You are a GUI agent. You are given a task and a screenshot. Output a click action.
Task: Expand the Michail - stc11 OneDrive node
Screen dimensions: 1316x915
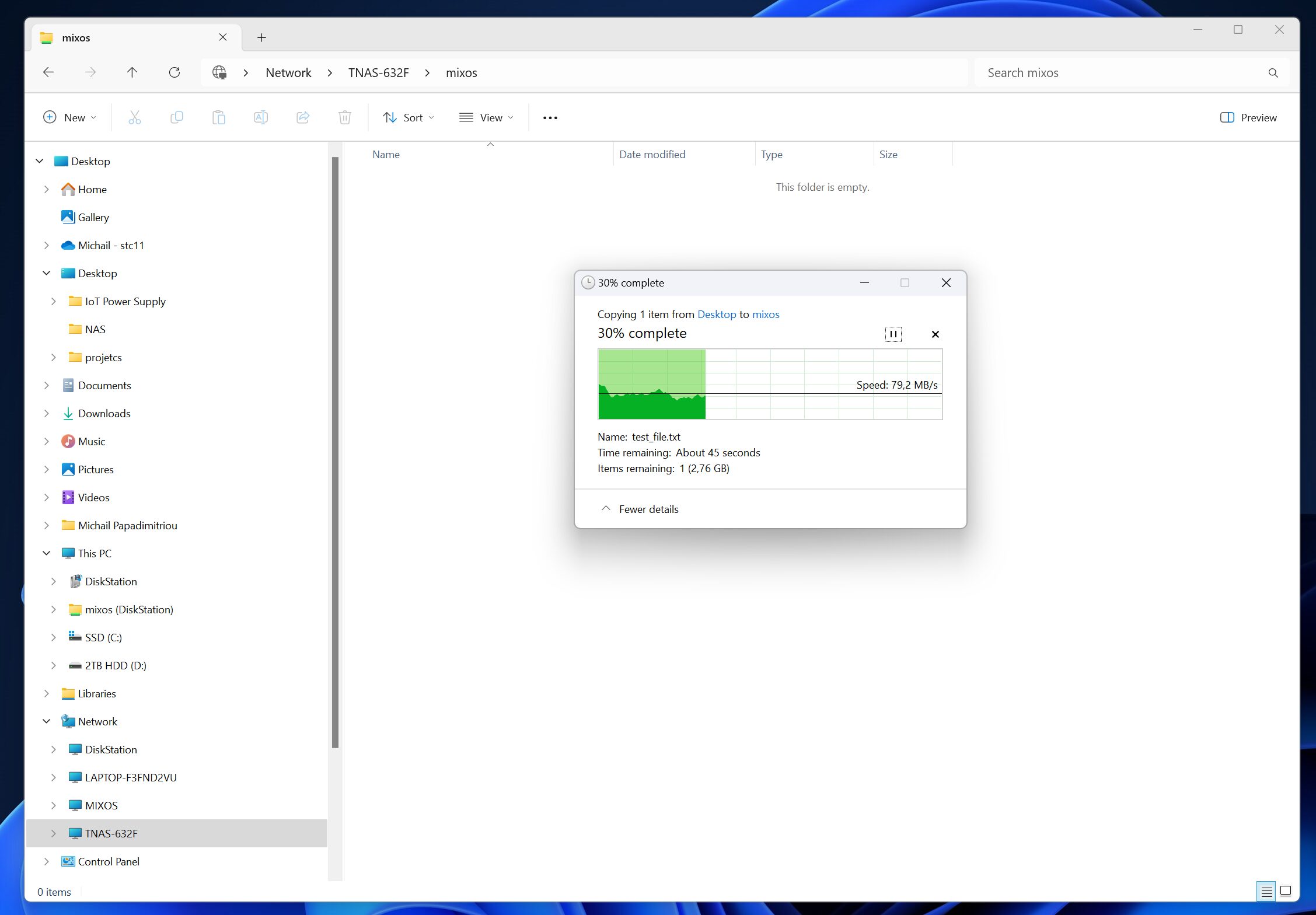(x=47, y=246)
